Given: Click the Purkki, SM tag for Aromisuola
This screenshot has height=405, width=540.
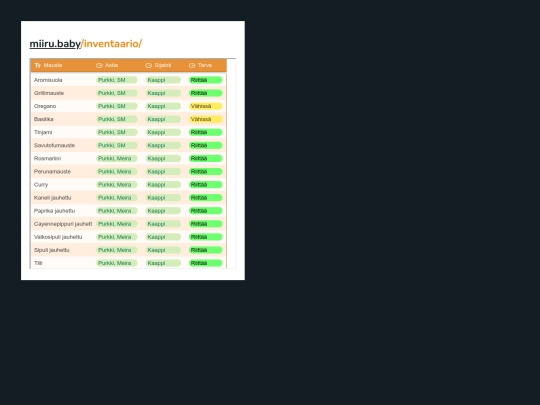Looking at the screenshot, I should tap(117, 80).
